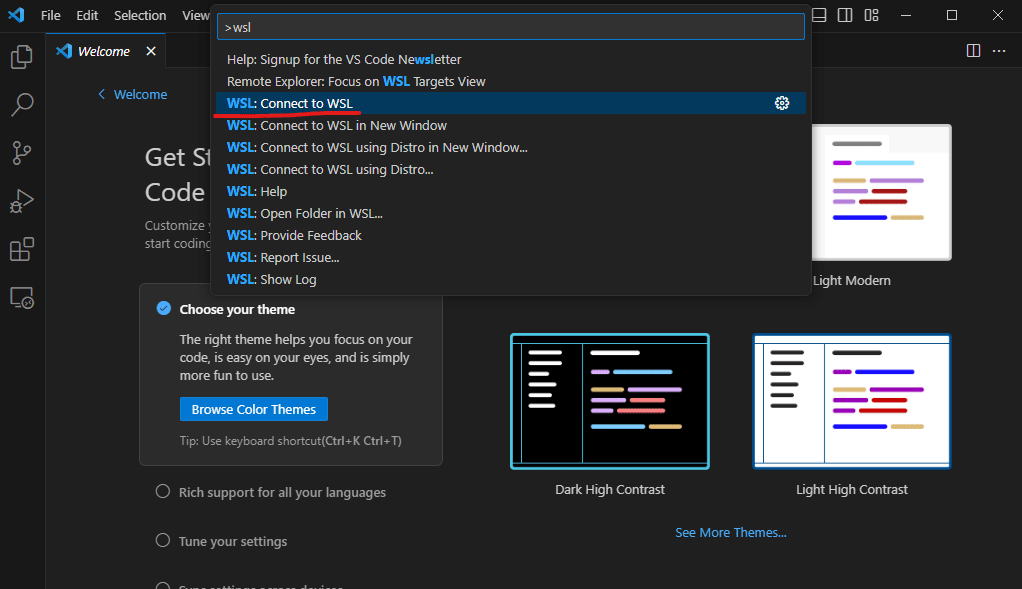Open editor More Actions ellipsis
This screenshot has width=1022, height=589.
point(999,51)
